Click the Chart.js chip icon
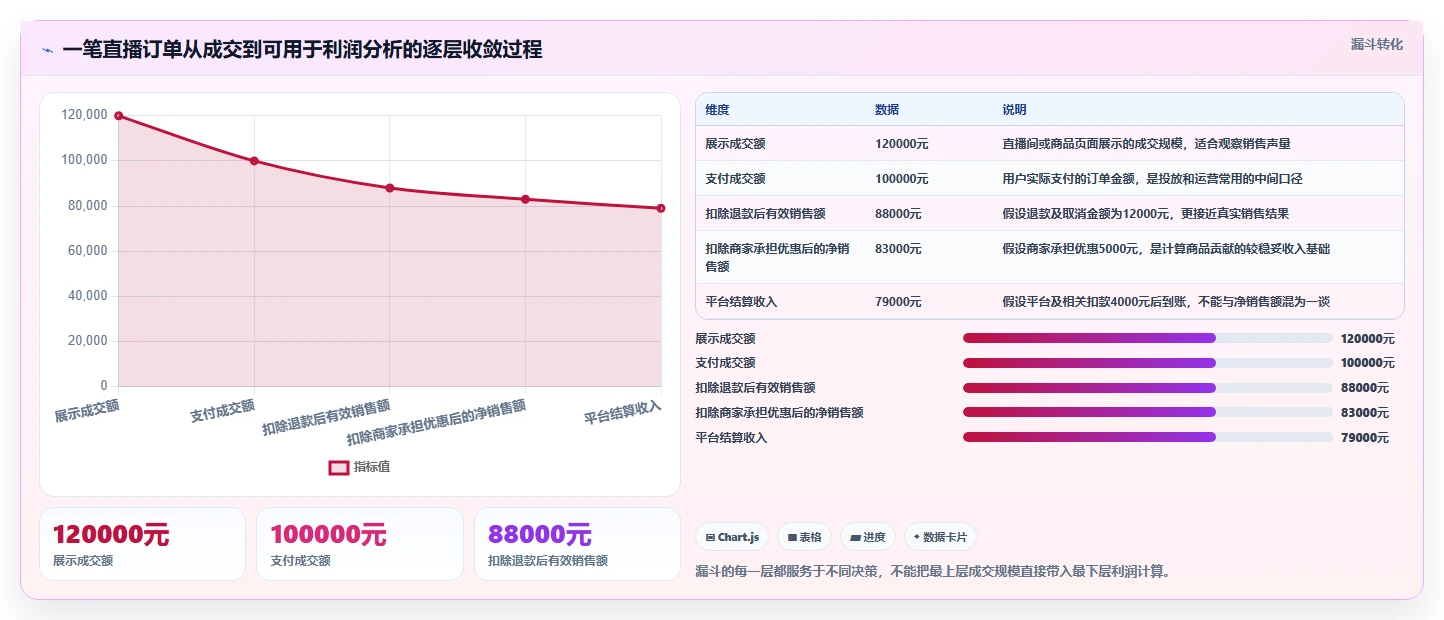This screenshot has width=1444, height=620. pos(710,537)
